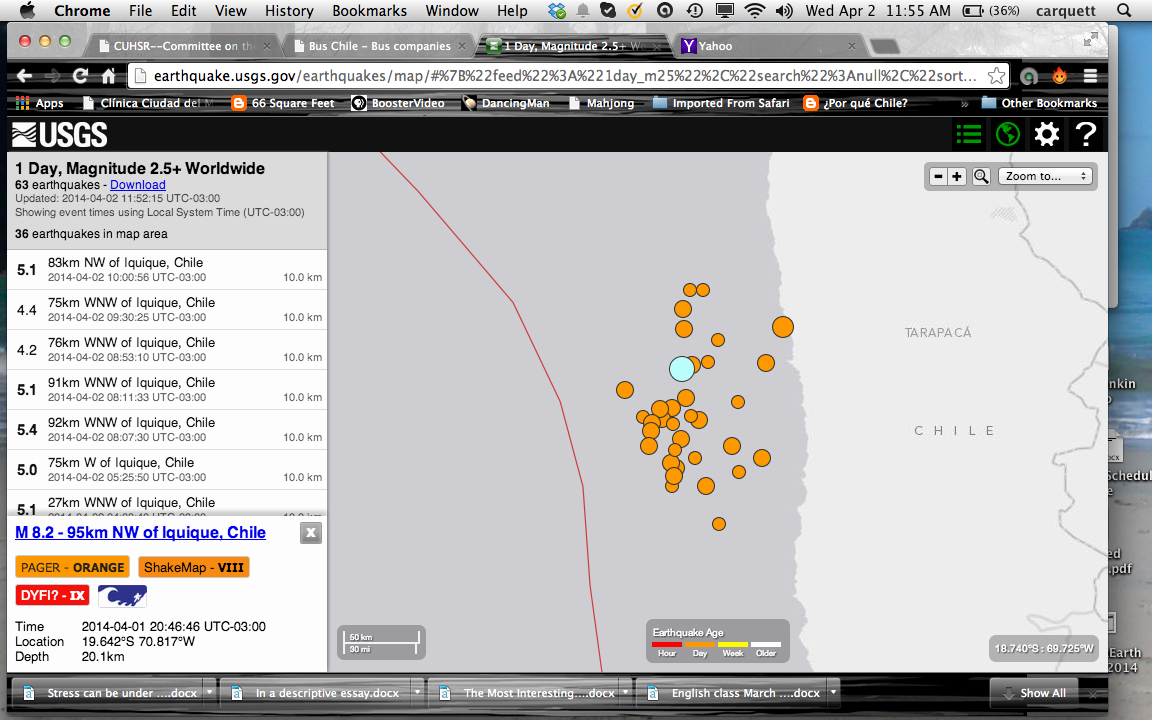The height and width of the screenshot is (720, 1152).
Task: Open the History menu
Action: click(x=289, y=10)
